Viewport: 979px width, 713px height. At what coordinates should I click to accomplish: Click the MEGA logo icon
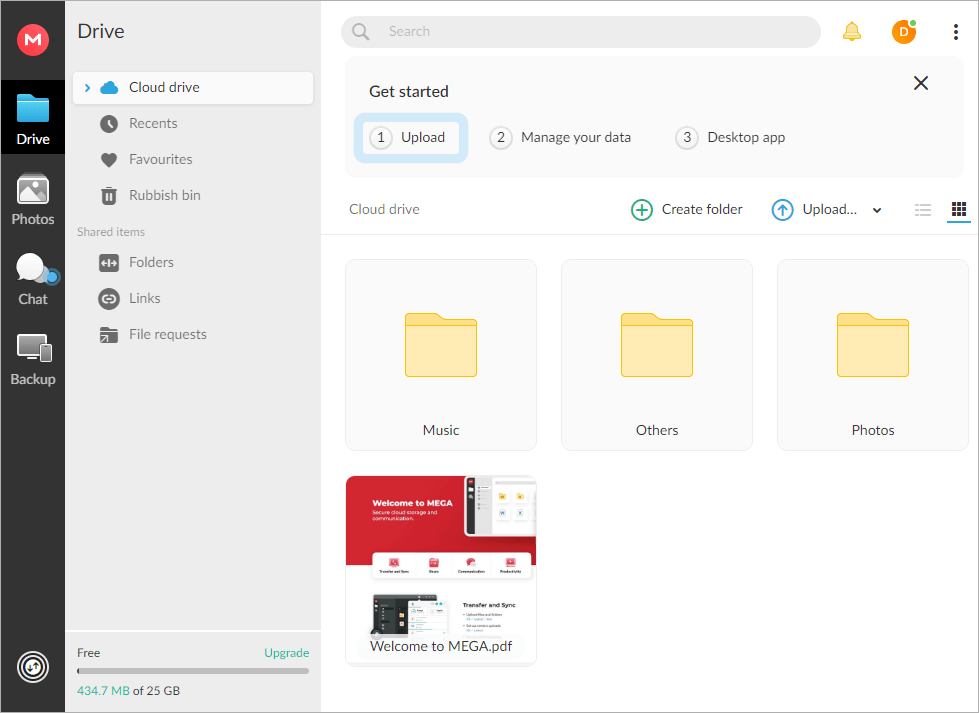click(33, 40)
